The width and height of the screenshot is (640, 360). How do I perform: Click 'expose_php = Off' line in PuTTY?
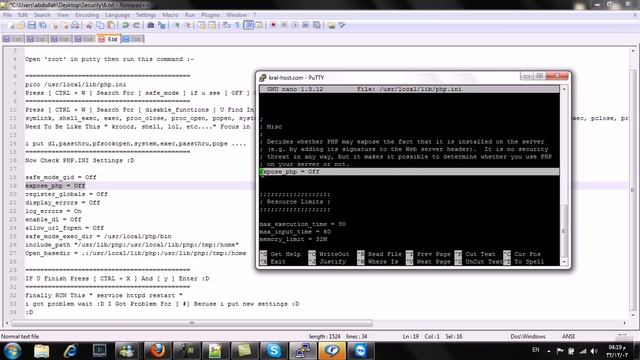[x=409, y=172]
